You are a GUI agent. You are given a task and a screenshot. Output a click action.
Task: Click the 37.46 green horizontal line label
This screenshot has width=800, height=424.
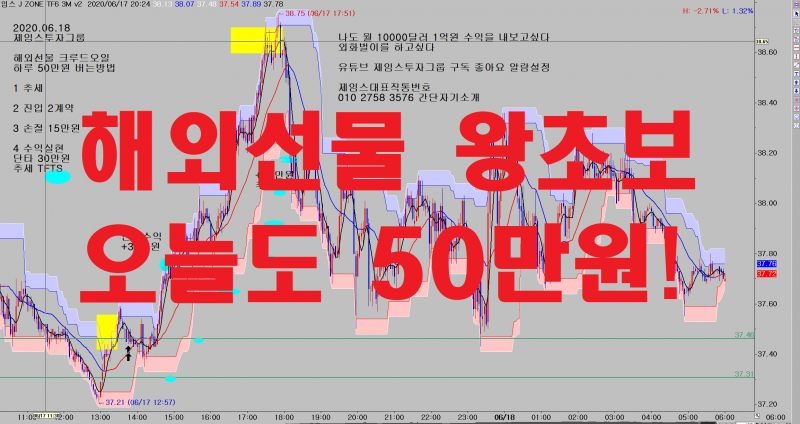(743, 334)
